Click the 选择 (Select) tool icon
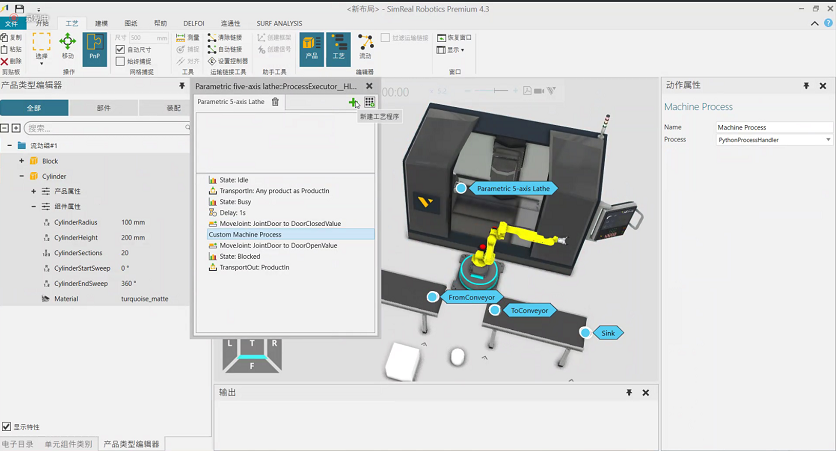 pos(41,43)
